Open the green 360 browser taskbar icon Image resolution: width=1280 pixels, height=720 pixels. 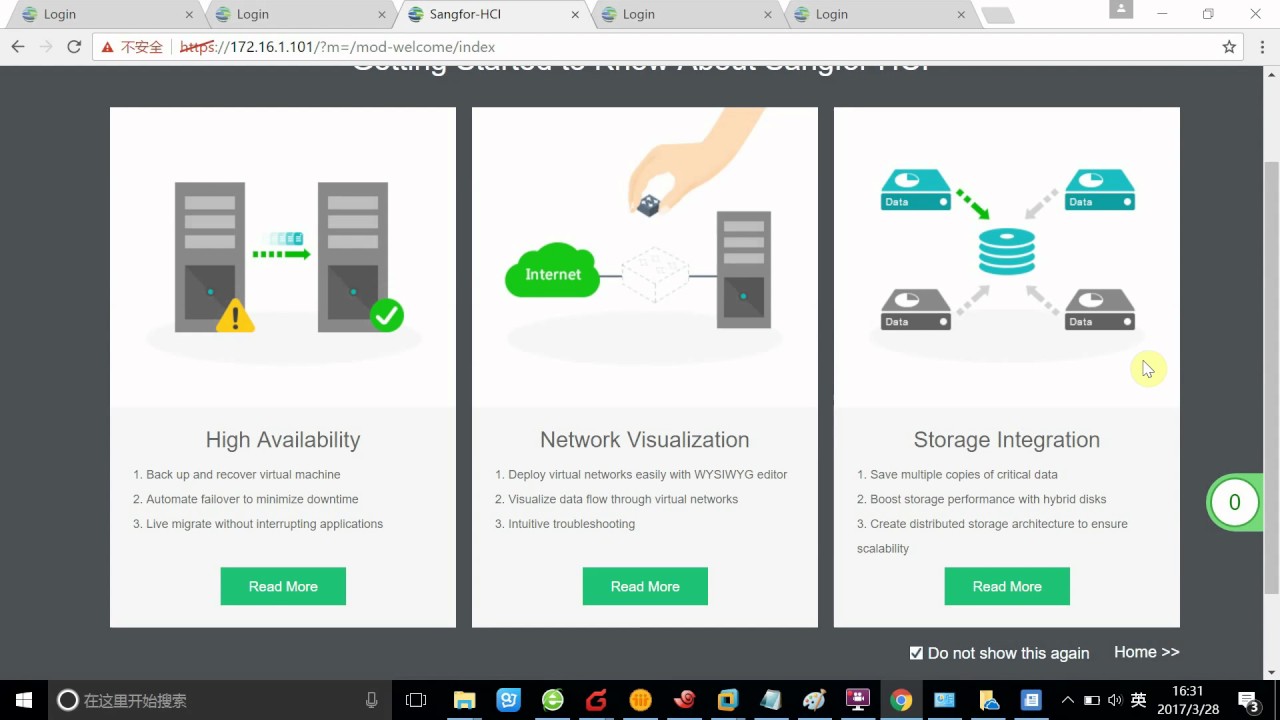point(552,700)
